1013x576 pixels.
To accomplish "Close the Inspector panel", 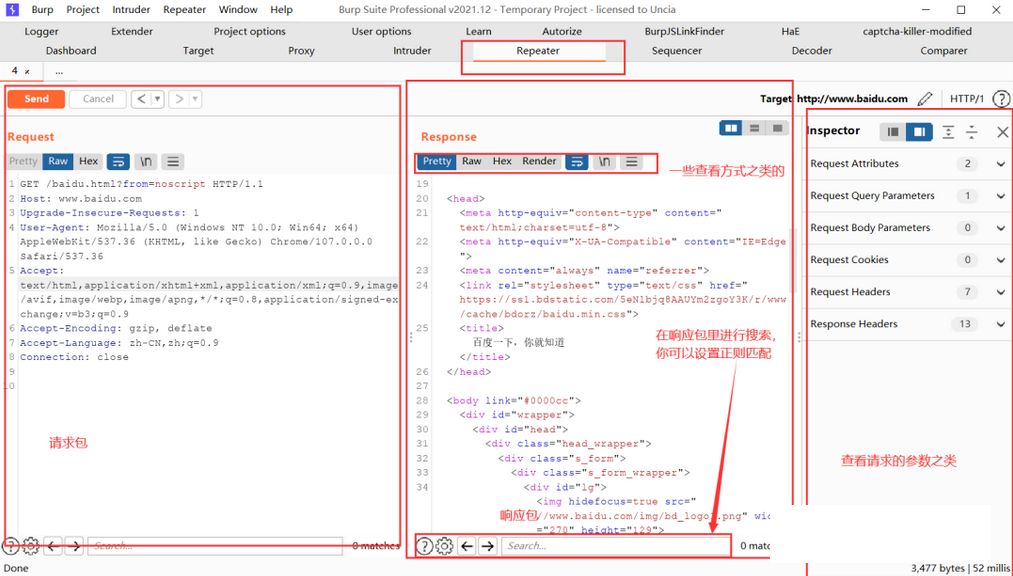I will pyautogui.click(x=1002, y=132).
